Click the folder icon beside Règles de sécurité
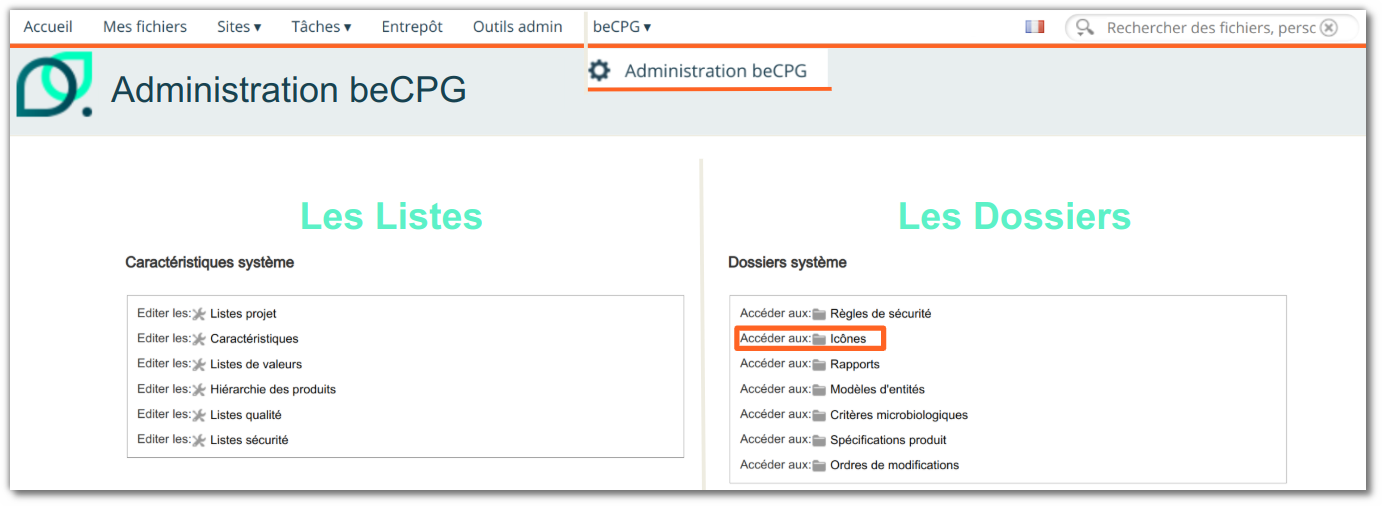The width and height of the screenshot is (1382, 506). [819, 314]
